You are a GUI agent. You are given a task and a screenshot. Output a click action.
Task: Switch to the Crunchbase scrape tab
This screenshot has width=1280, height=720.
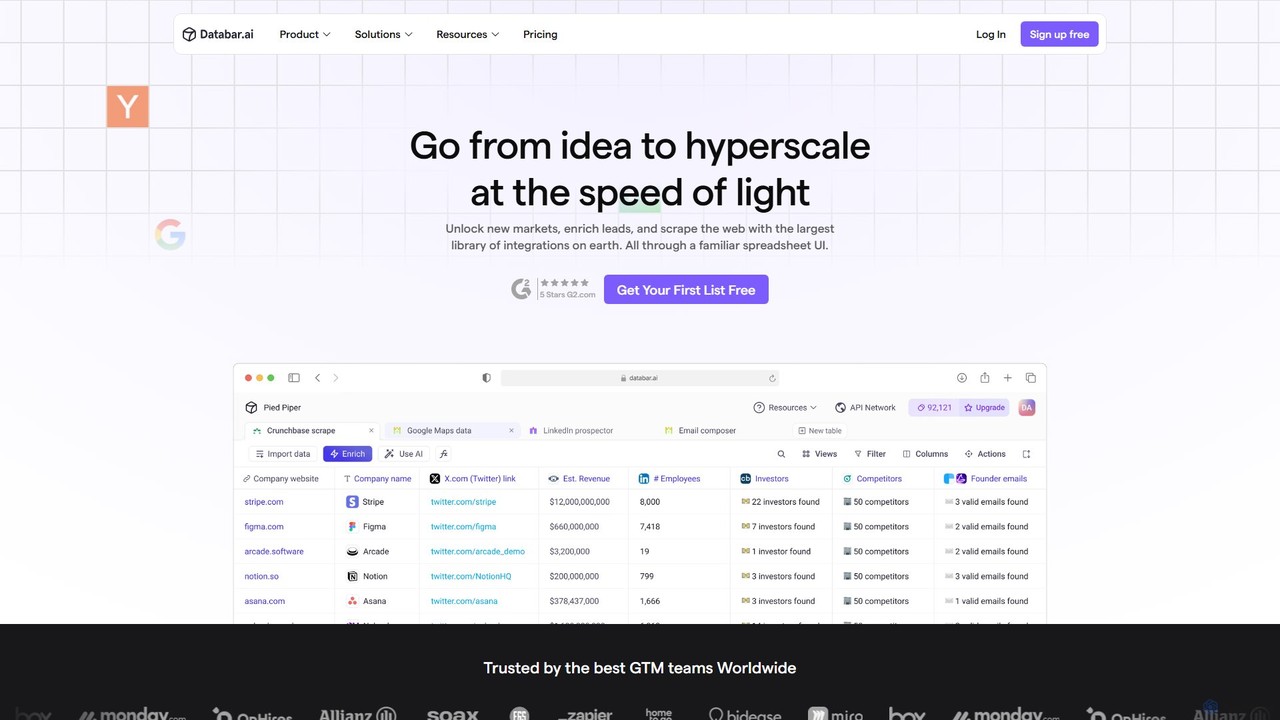[x=301, y=431]
